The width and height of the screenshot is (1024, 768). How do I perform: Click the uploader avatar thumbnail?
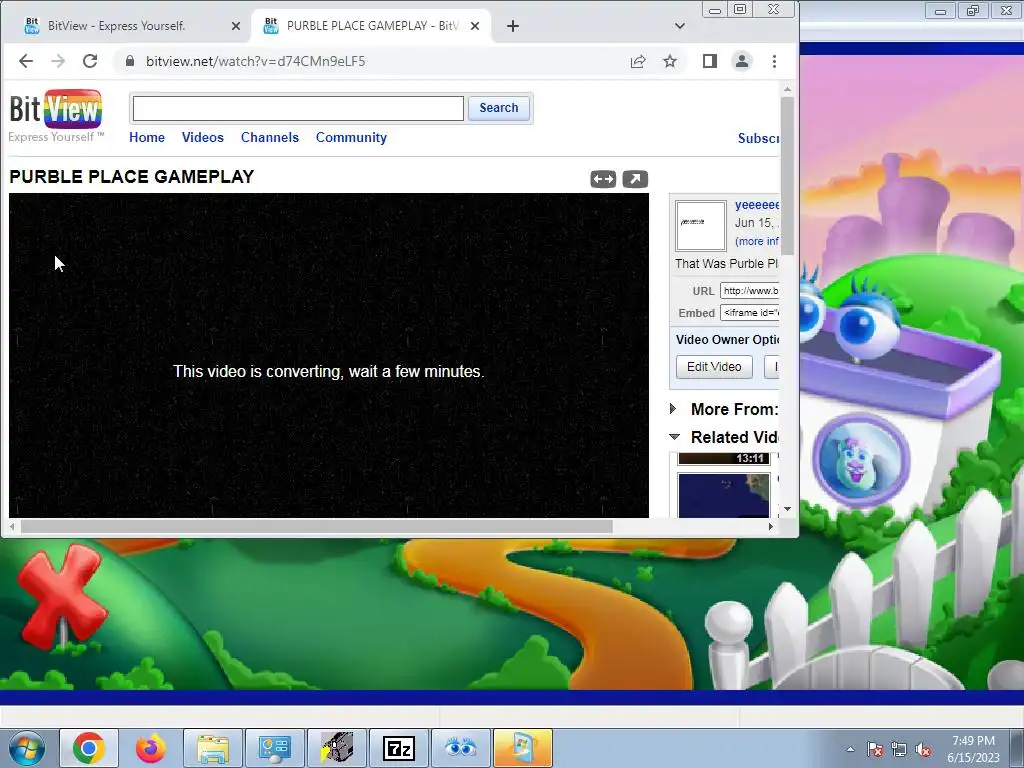point(701,225)
